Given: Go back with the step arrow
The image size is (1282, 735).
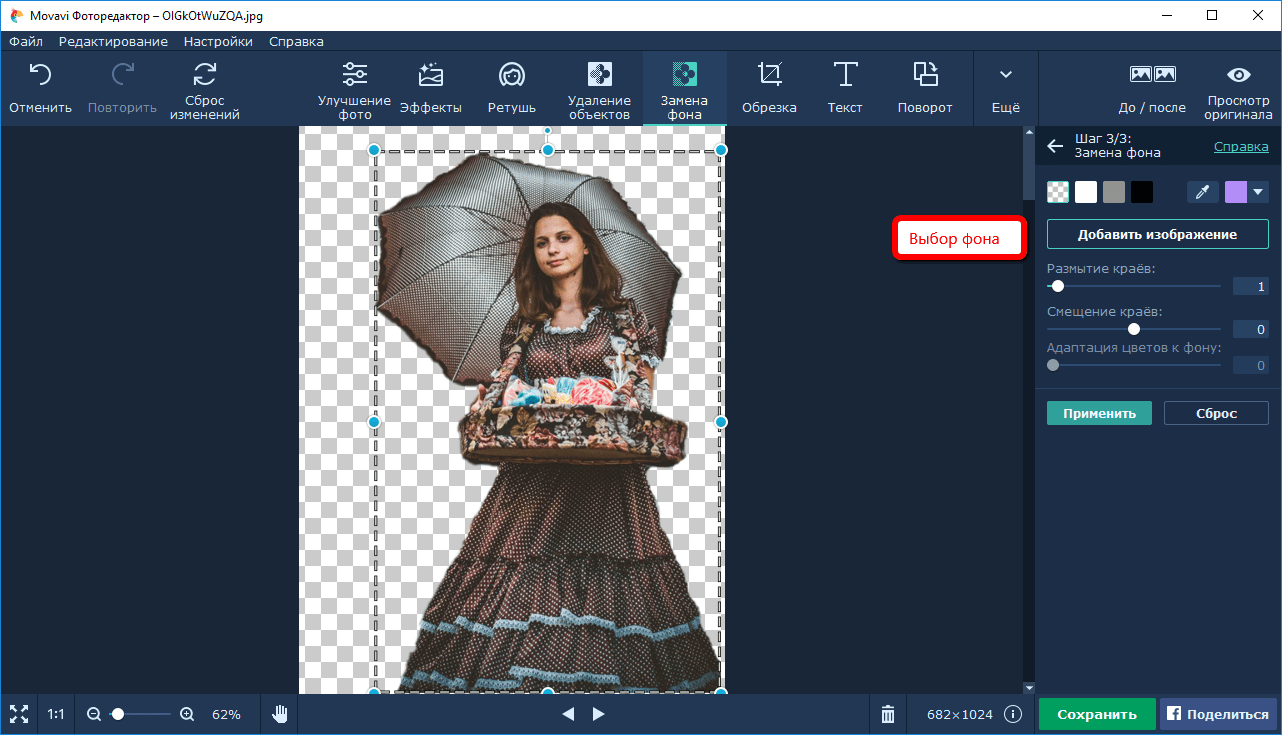Looking at the screenshot, I should point(1055,146).
